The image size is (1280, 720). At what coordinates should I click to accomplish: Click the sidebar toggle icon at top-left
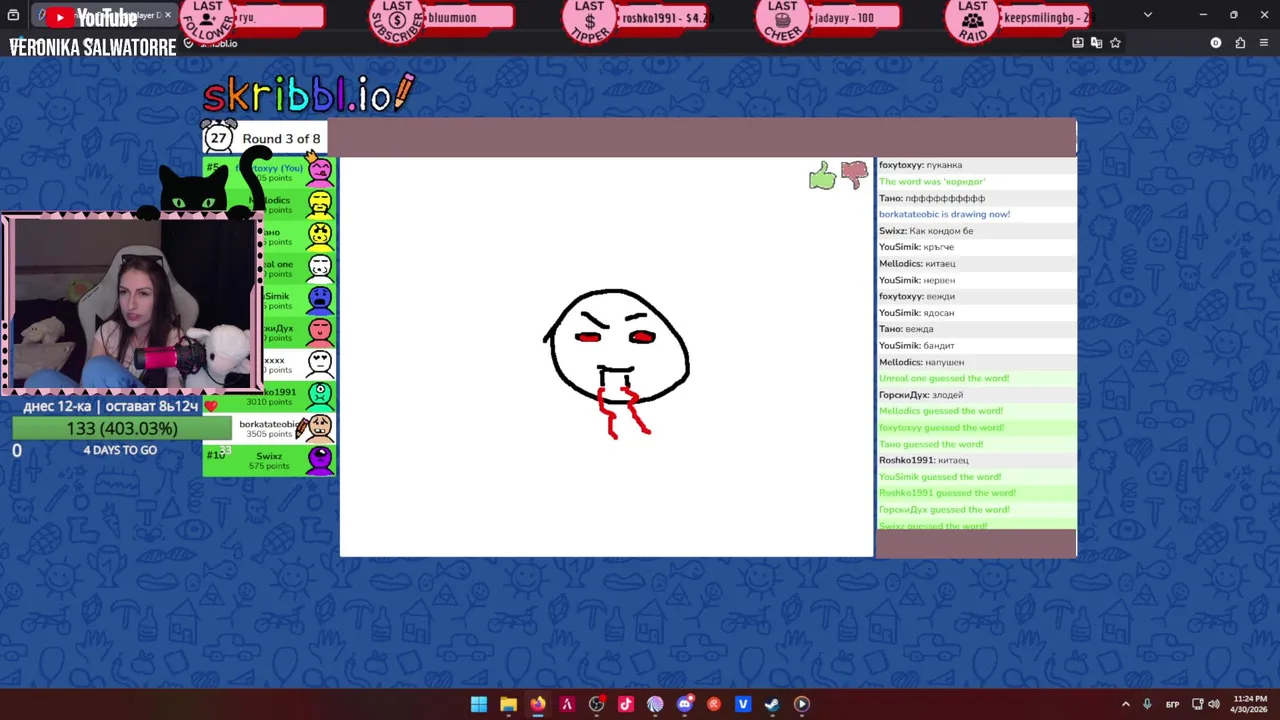click(13, 15)
